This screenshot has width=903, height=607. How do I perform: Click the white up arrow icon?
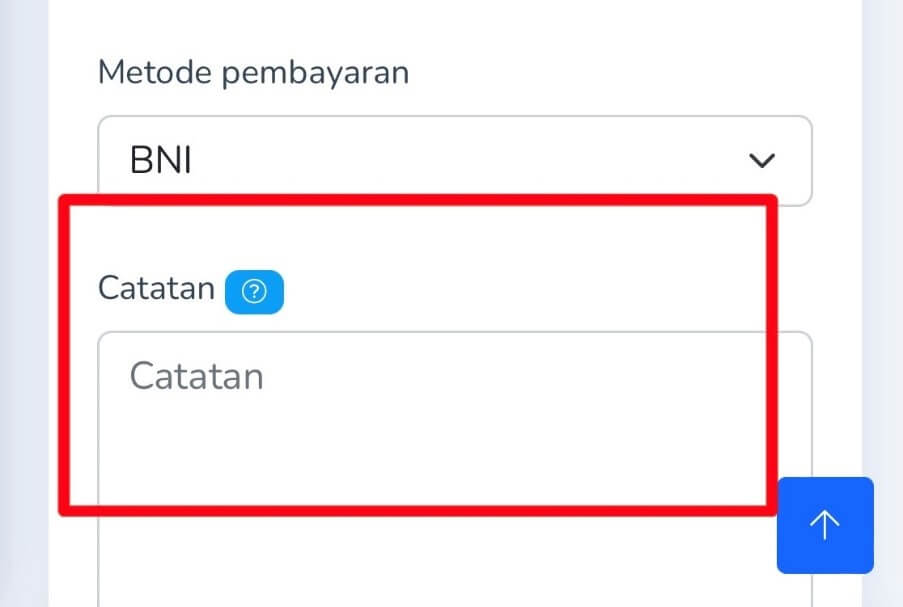tap(824, 525)
